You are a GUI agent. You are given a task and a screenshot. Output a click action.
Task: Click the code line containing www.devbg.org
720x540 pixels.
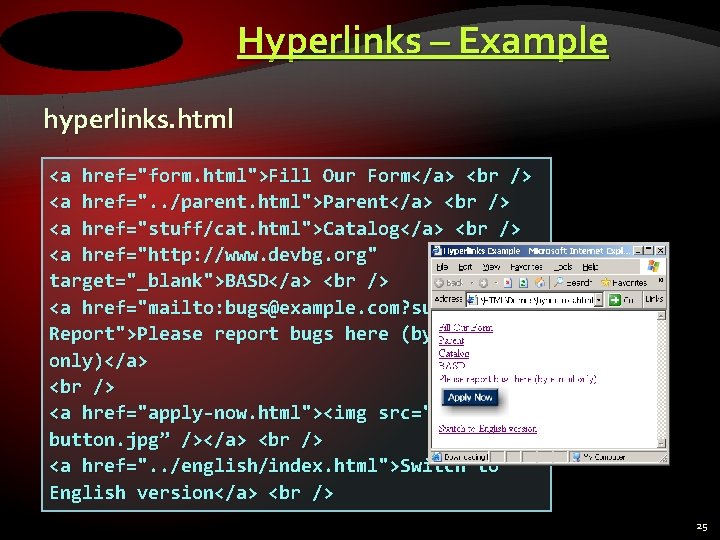(213, 255)
